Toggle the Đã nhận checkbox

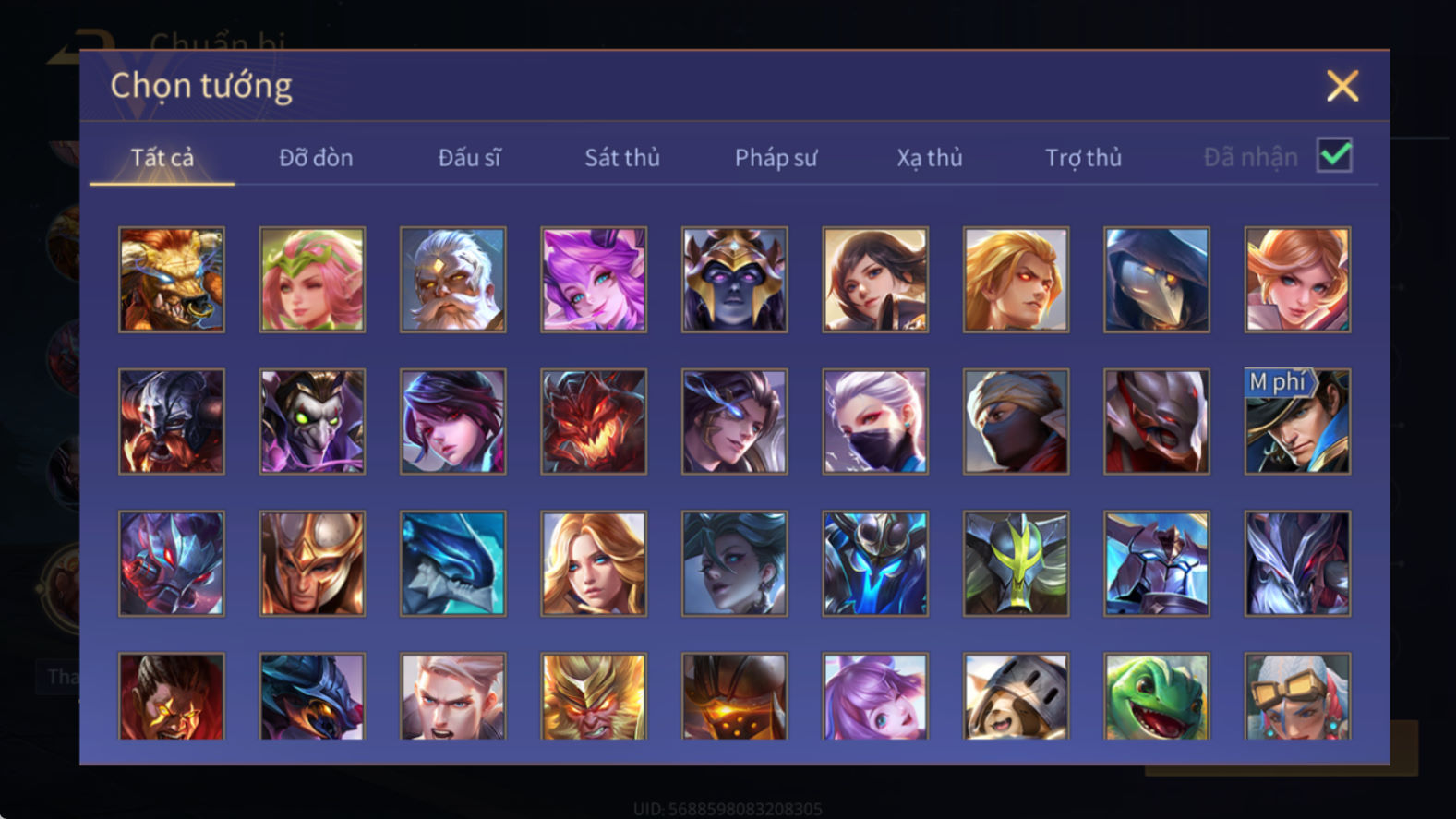point(1334,155)
